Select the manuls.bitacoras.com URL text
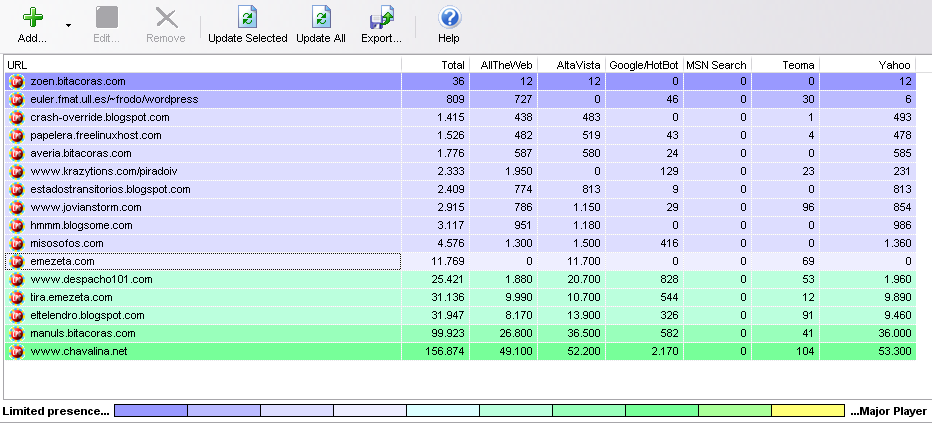This screenshot has width=932, height=423. coord(83,333)
